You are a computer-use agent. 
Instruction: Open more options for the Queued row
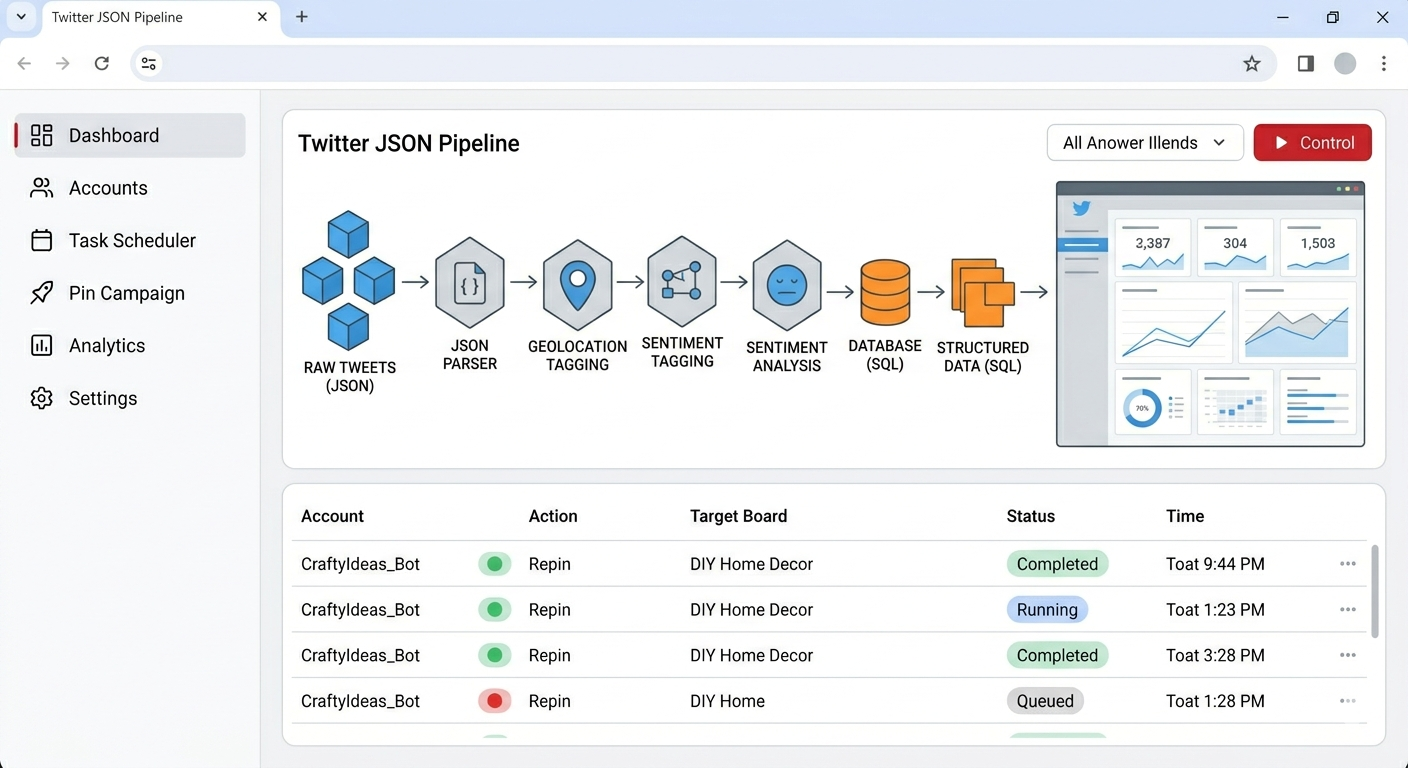tap(1348, 701)
